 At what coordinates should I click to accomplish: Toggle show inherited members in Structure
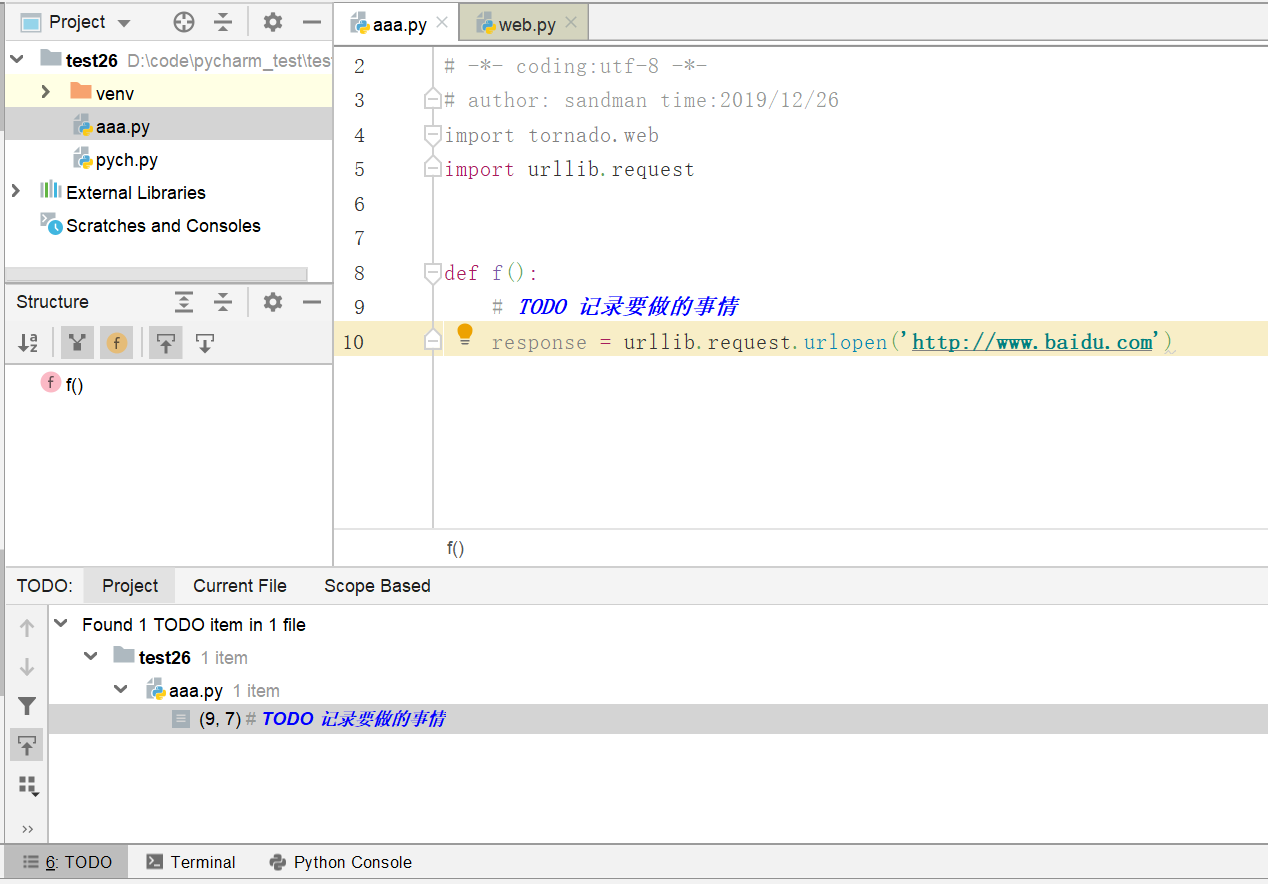[x=77, y=343]
